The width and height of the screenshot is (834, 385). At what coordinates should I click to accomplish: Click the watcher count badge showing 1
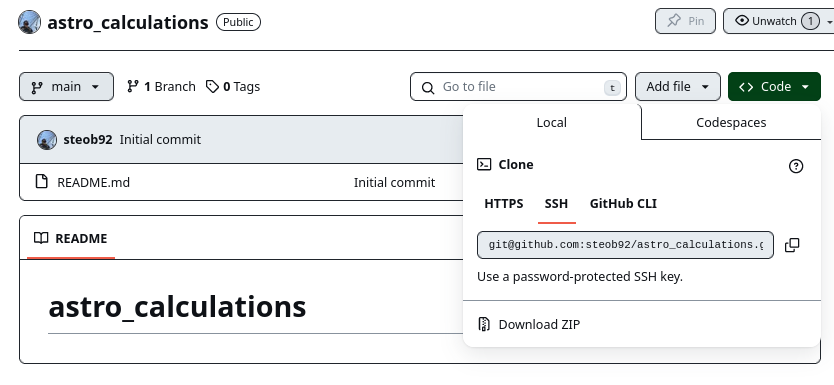(811, 21)
